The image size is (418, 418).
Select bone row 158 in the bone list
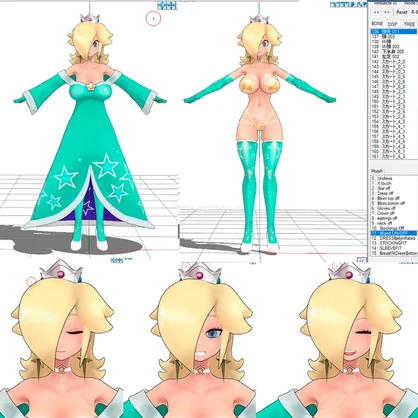[x=394, y=141]
